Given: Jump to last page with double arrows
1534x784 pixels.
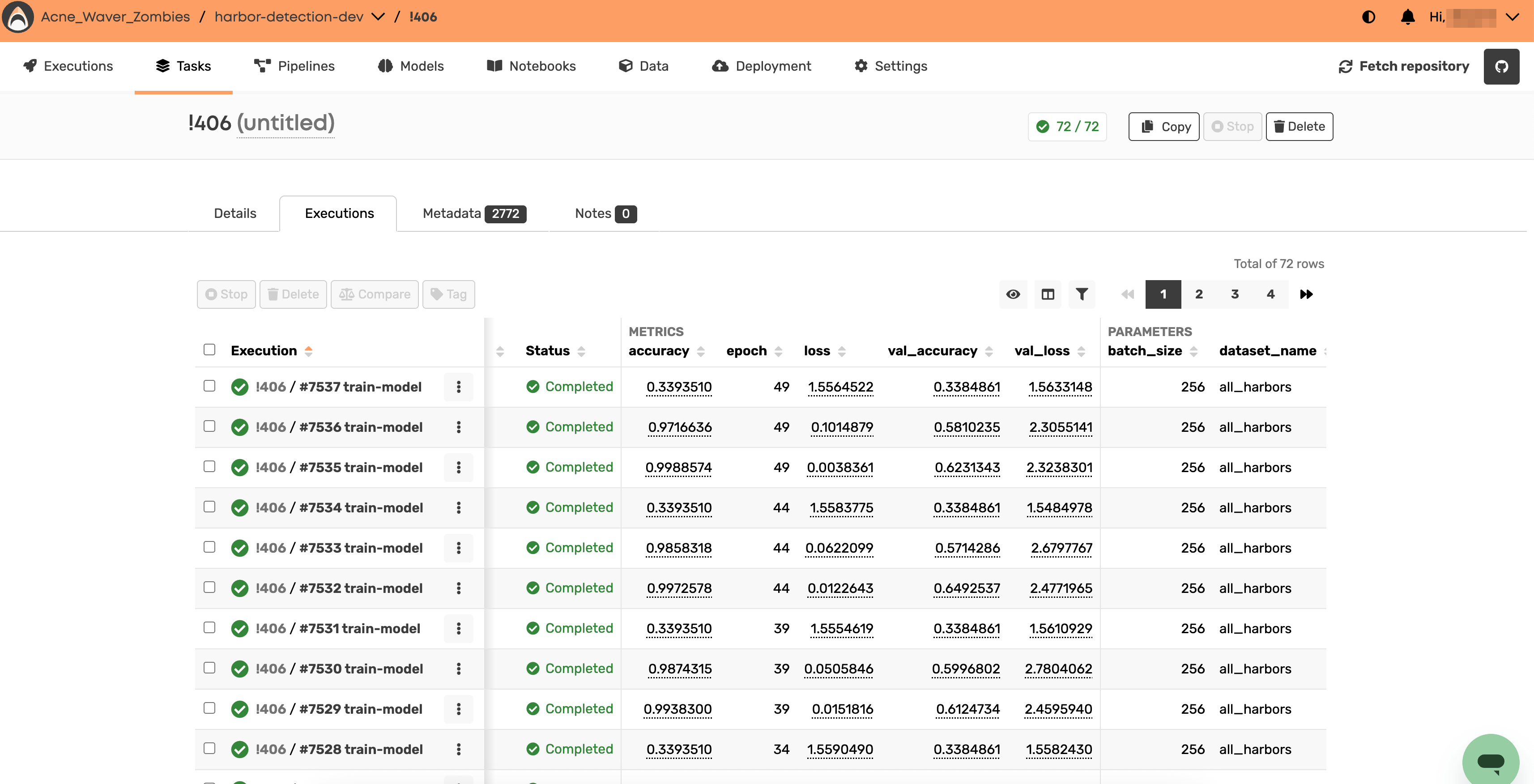Looking at the screenshot, I should click(x=1306, y=294).
